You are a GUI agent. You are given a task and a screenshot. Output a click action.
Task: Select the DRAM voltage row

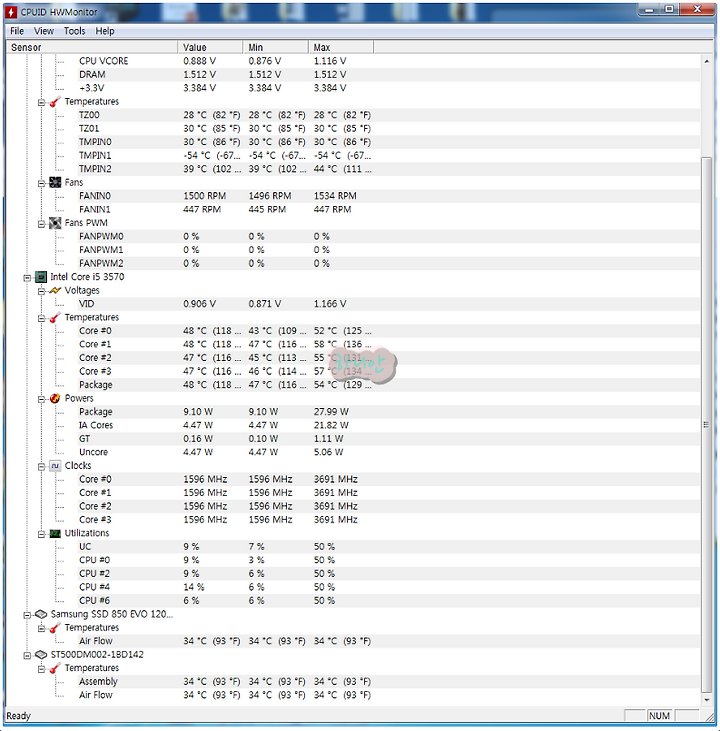click(389, 75)
